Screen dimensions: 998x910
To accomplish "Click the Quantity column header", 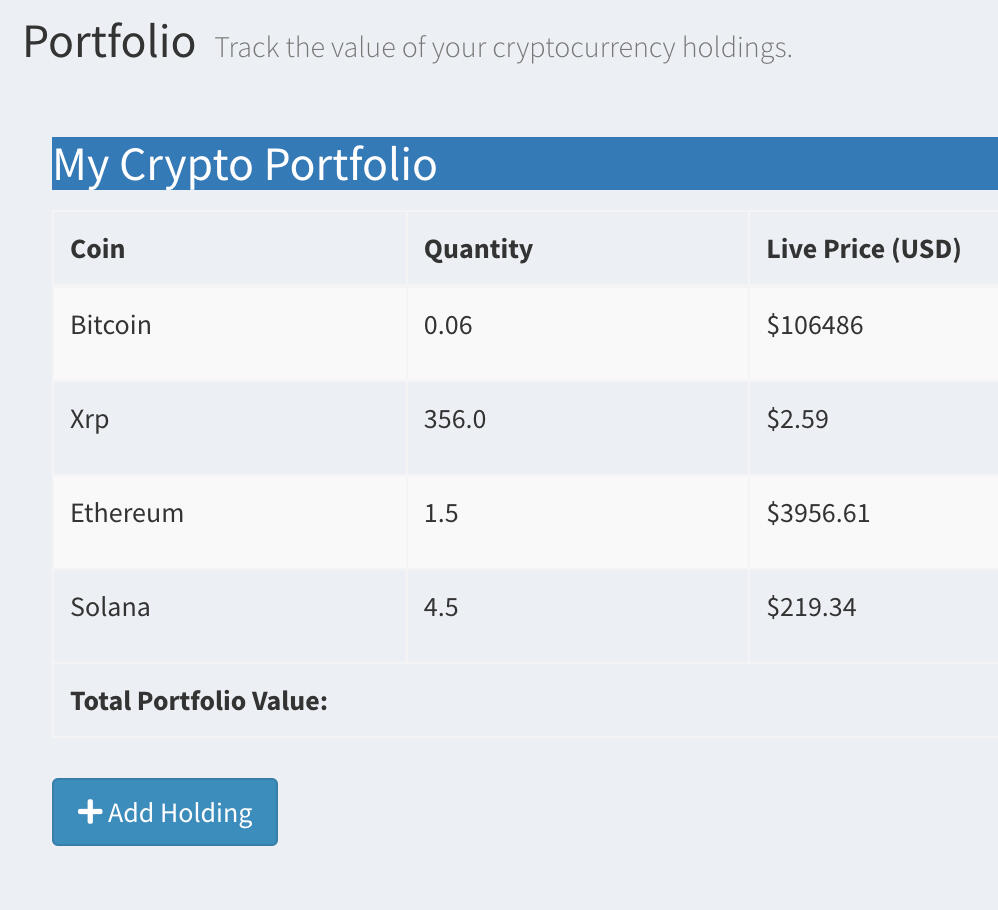I will tap(478, 248).
